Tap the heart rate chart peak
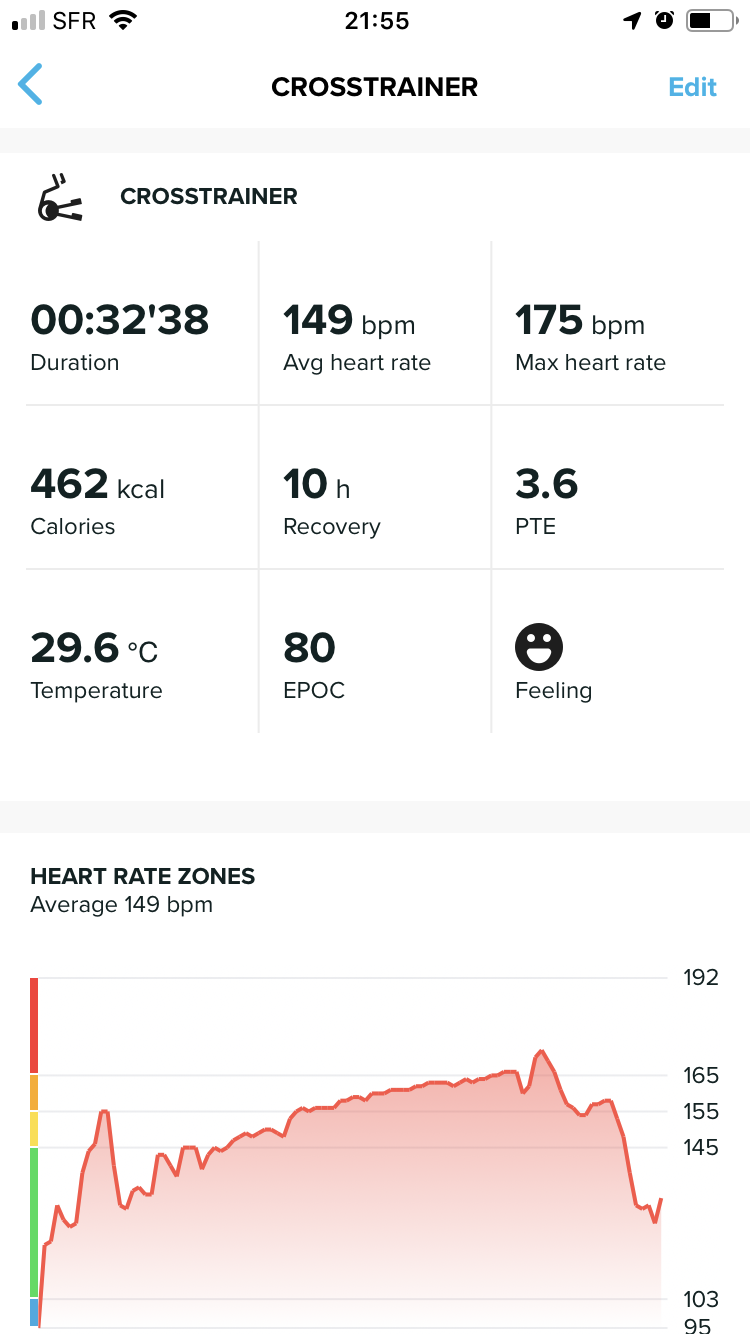 point(541,1051)
